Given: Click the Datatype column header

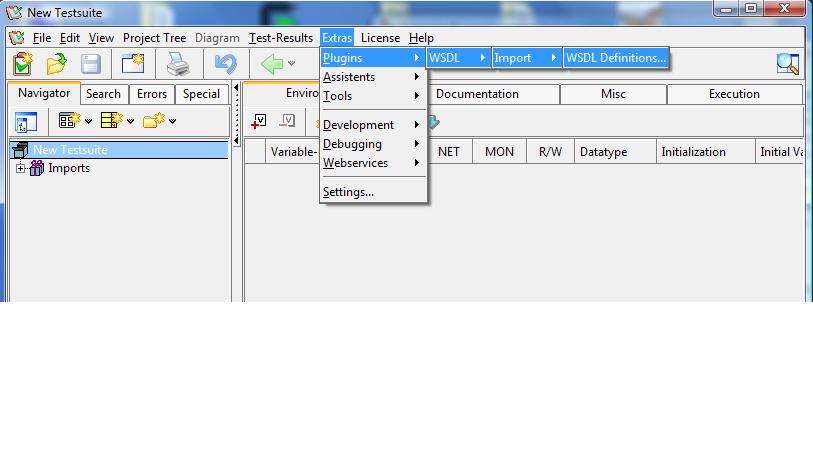Looking at the screenshot, I should coord(603,152).
